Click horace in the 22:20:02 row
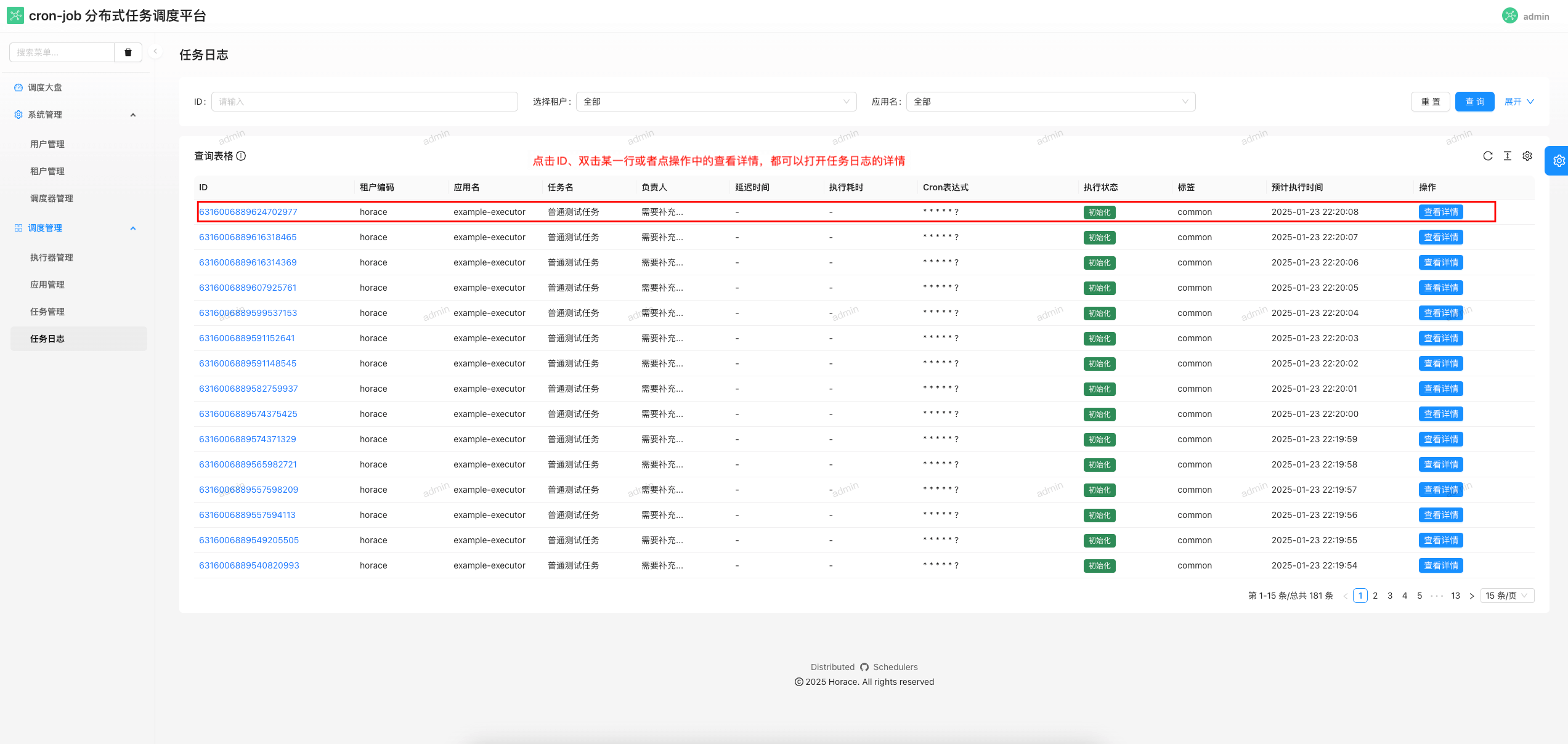This screenshot has width=1568, height=744. tap(373, 363)
